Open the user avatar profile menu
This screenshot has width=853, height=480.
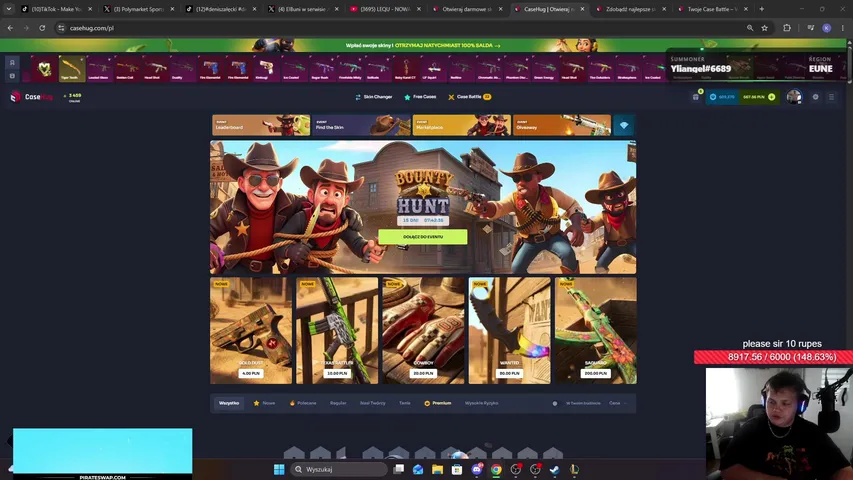pyautogui.click(x=794, y=97)
